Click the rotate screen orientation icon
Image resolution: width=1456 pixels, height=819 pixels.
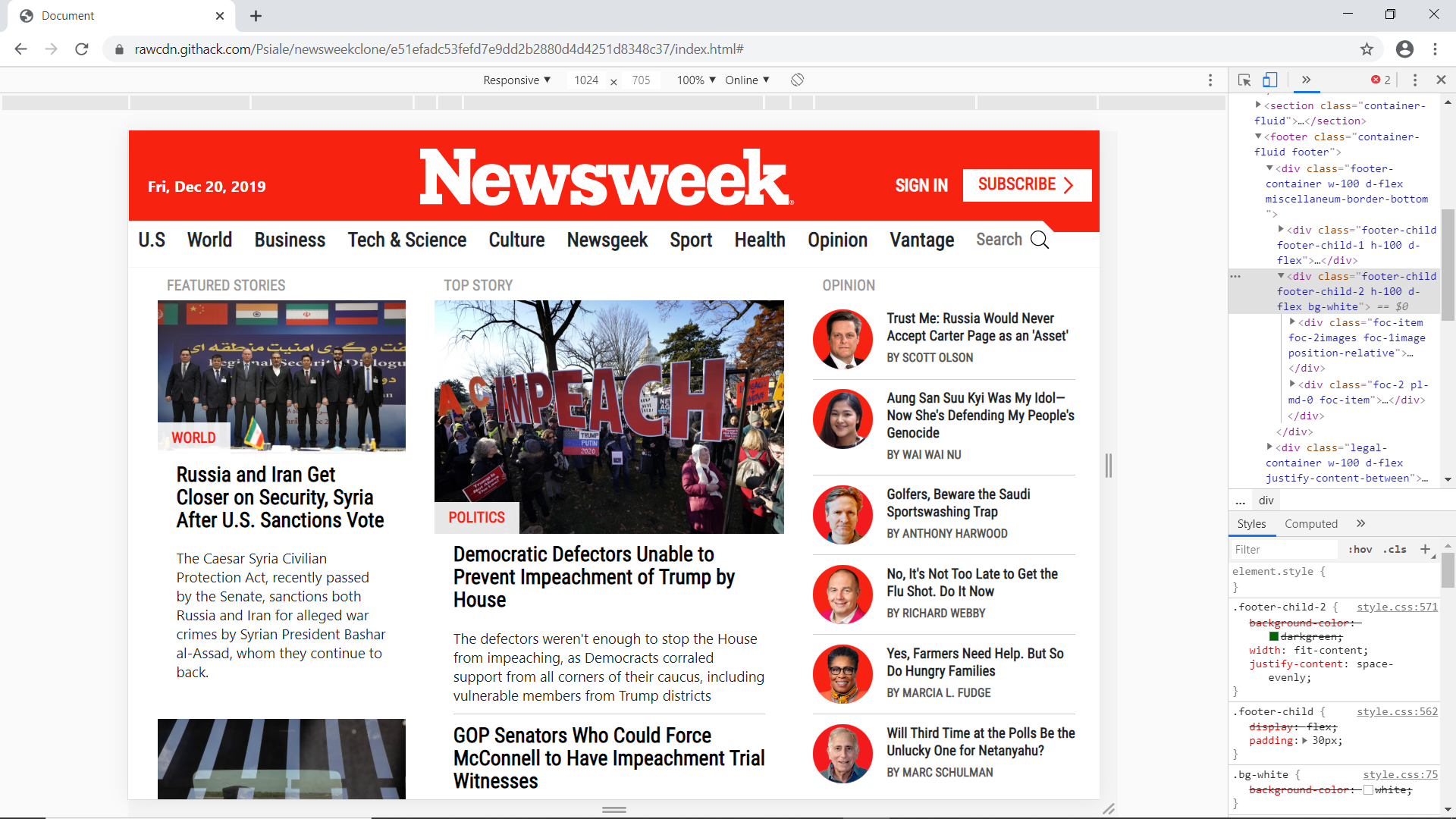[797, 80]
